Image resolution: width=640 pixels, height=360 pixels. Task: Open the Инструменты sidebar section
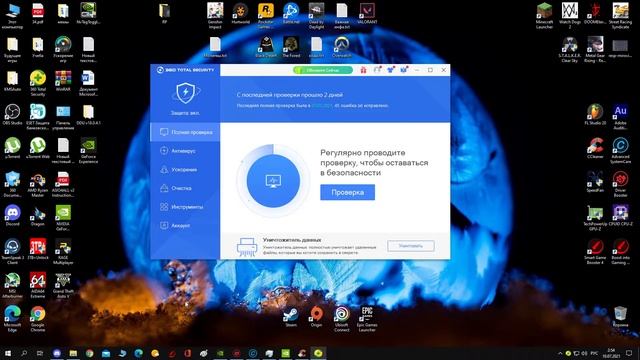point(185,207)
